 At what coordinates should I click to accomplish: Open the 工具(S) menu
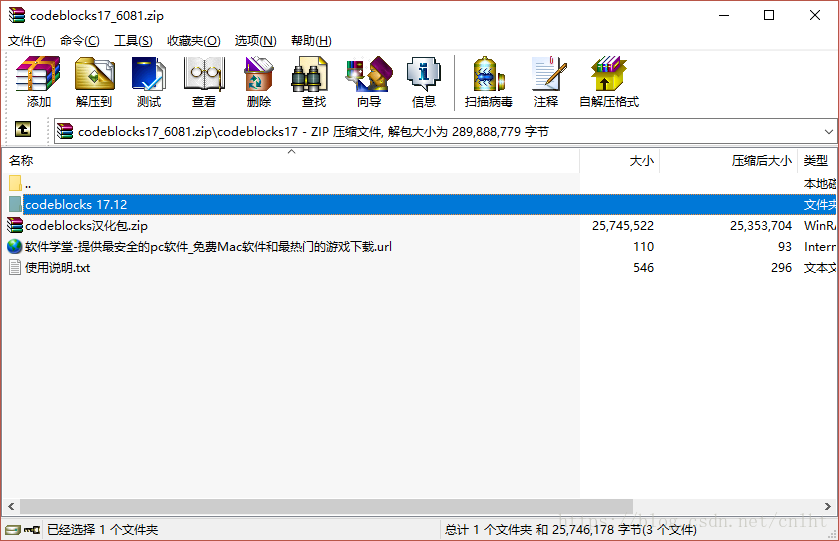coord(133,41)
